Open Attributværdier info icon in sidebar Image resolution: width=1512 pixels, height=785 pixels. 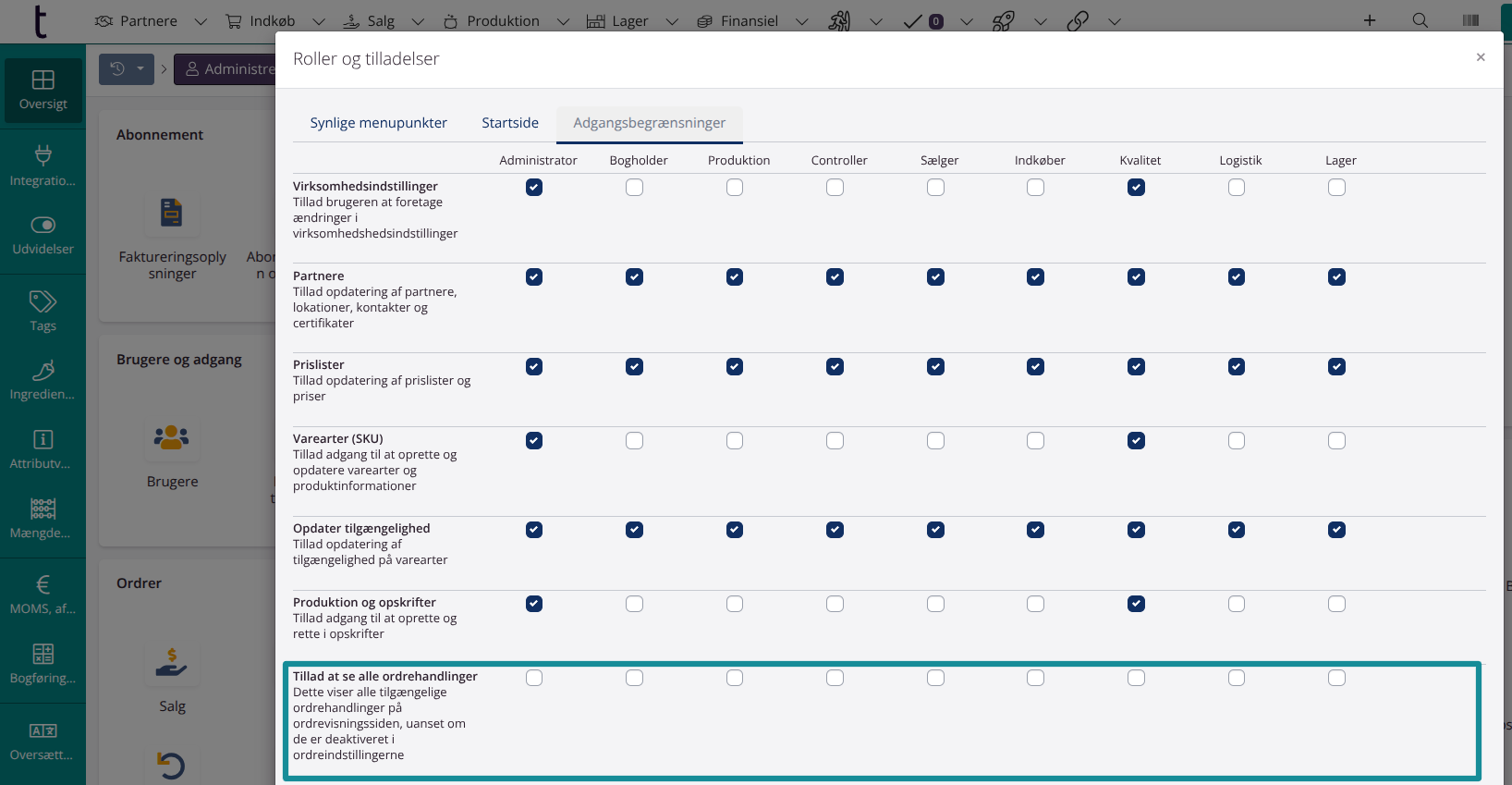tap(43, 439)
